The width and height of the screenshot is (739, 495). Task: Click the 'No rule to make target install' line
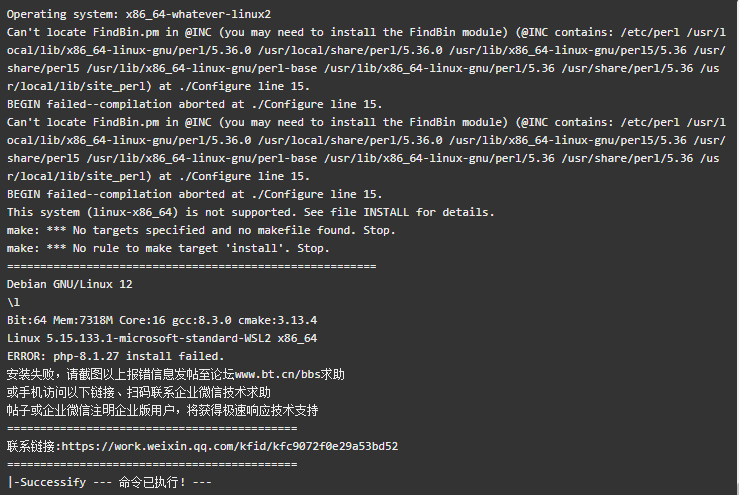pyautogui.click(x=168, y=248)
